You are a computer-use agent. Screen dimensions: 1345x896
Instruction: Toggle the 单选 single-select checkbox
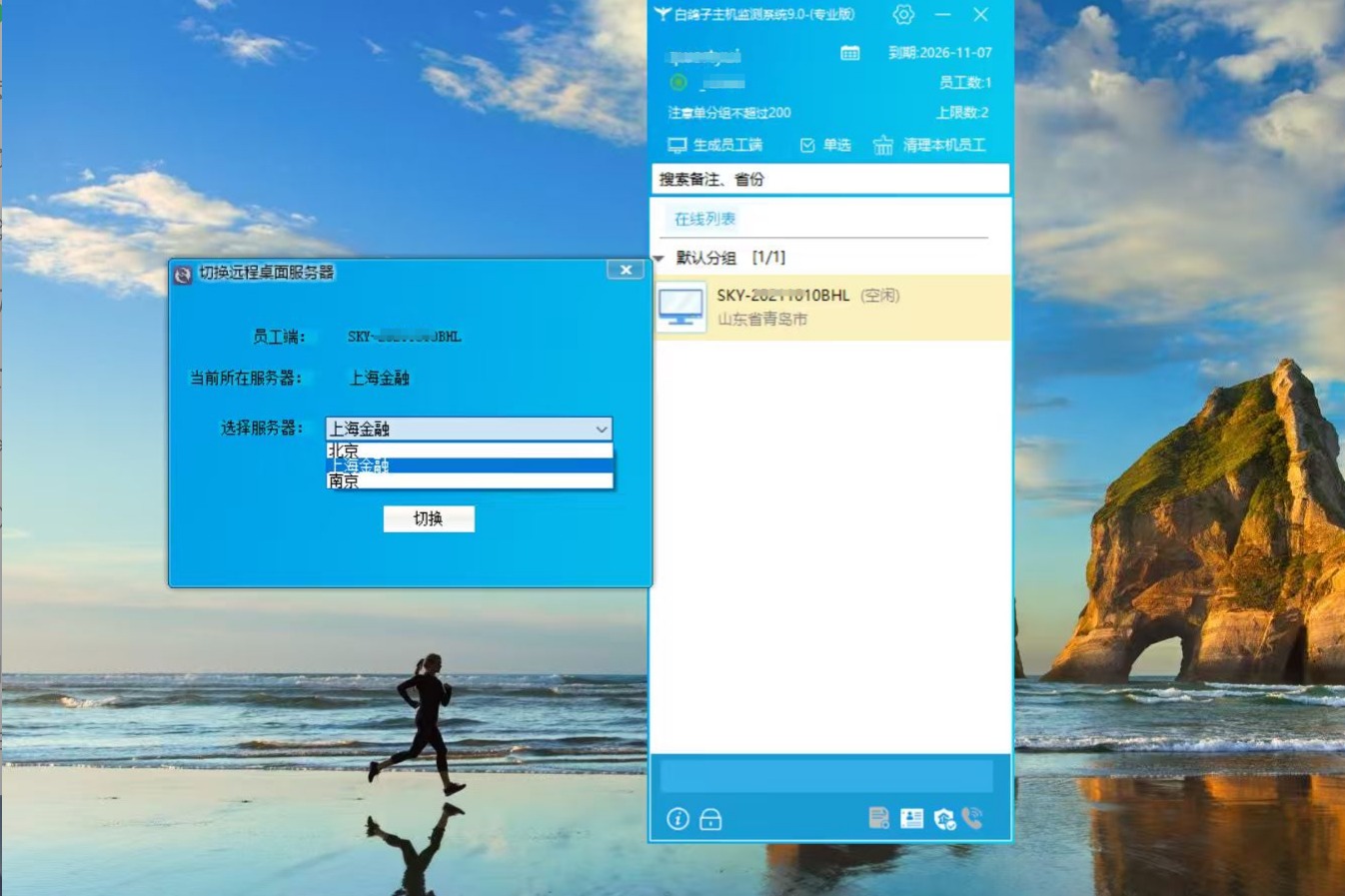807,146
